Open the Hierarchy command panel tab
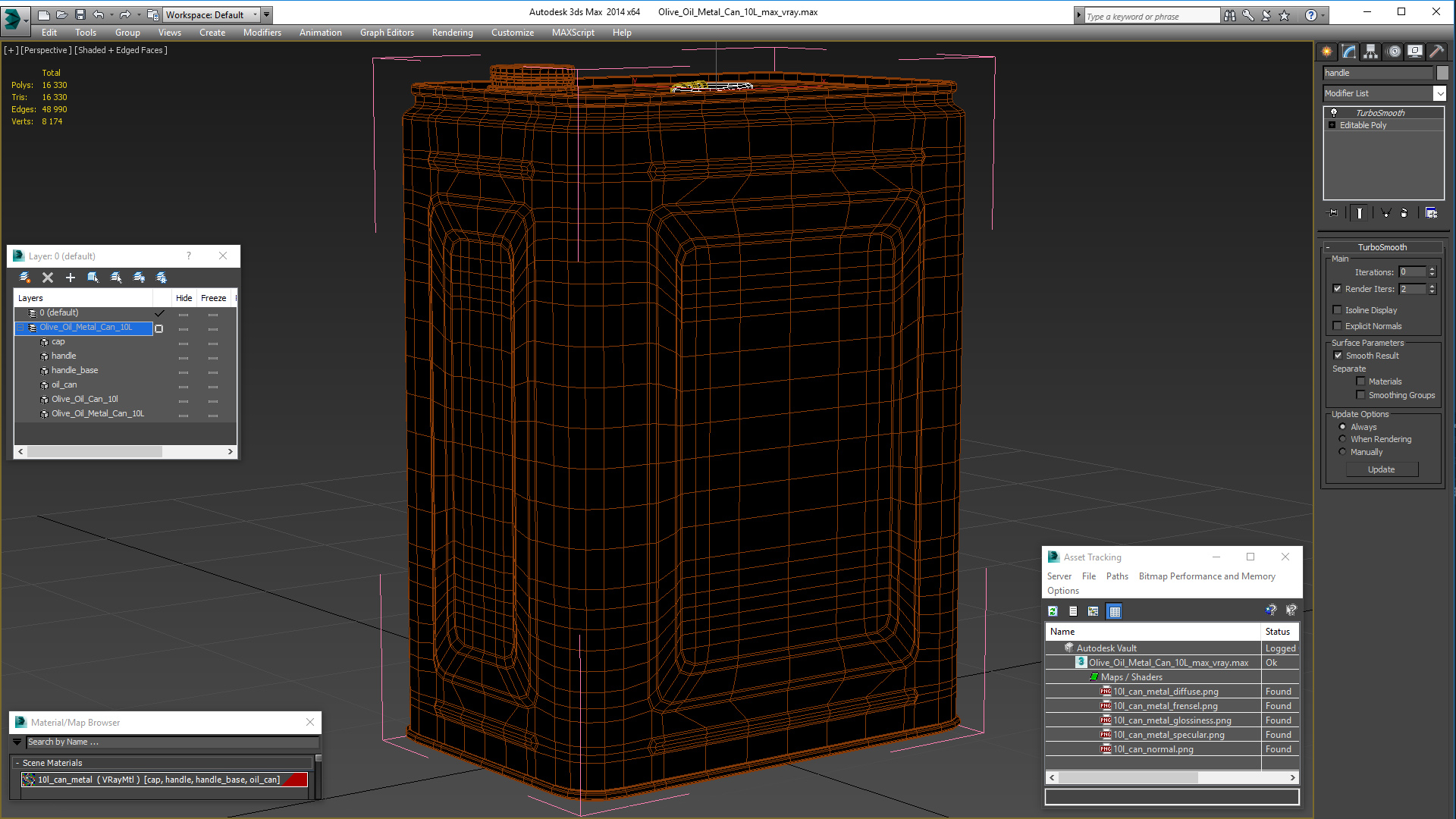 tap(1370, 52)
